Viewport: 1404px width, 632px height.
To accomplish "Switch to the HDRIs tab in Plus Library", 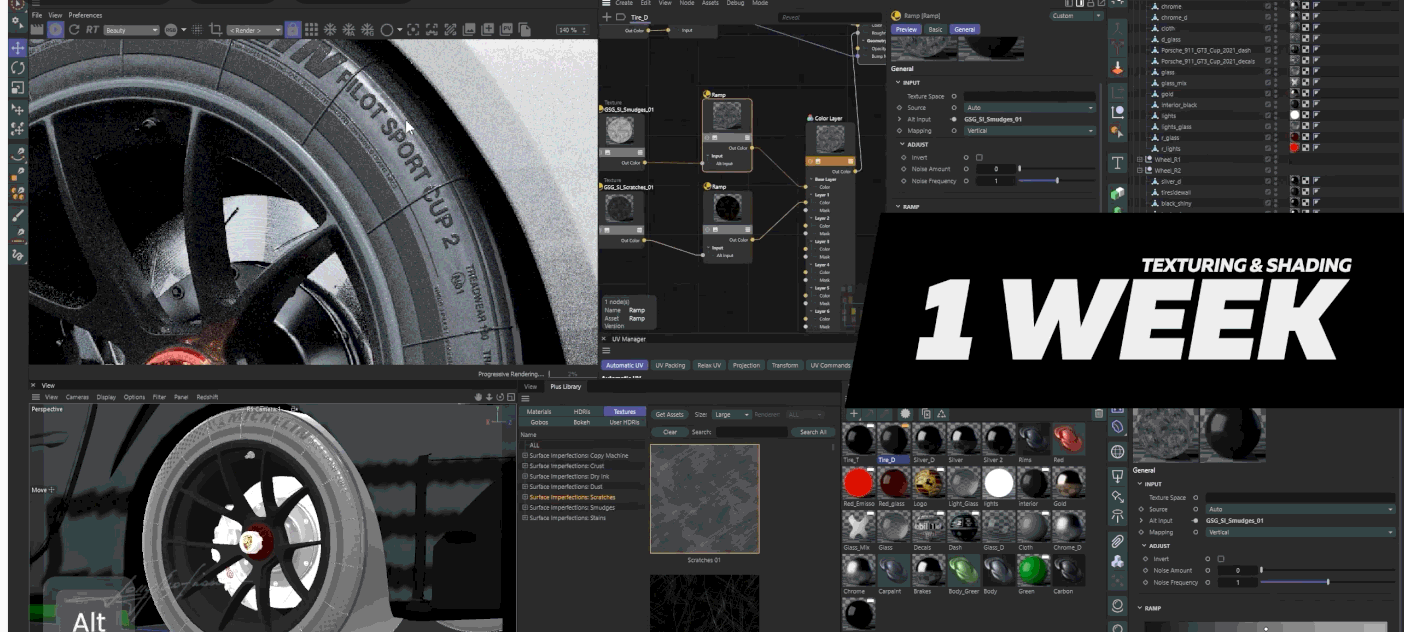I will tap(582, 412).
